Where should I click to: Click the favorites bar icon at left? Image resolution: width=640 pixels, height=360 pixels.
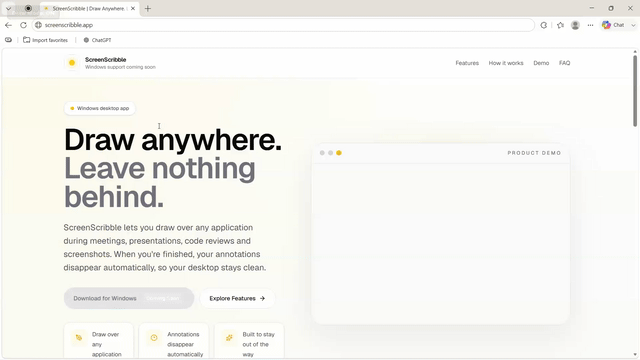[x=8, y=40]
